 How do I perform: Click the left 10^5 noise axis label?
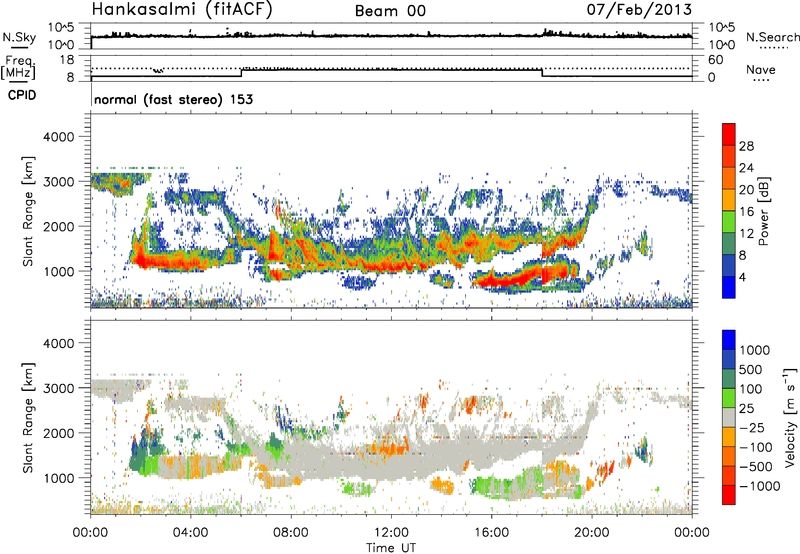click(61, 27)
